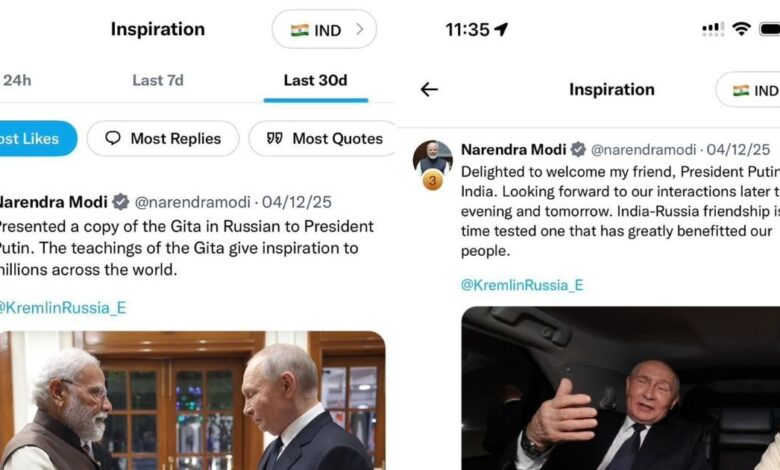Open the Putin car photo in right tweet
The width and height of the screenshot is (780, 470).
pyautogui.click(x=620, y=388)
